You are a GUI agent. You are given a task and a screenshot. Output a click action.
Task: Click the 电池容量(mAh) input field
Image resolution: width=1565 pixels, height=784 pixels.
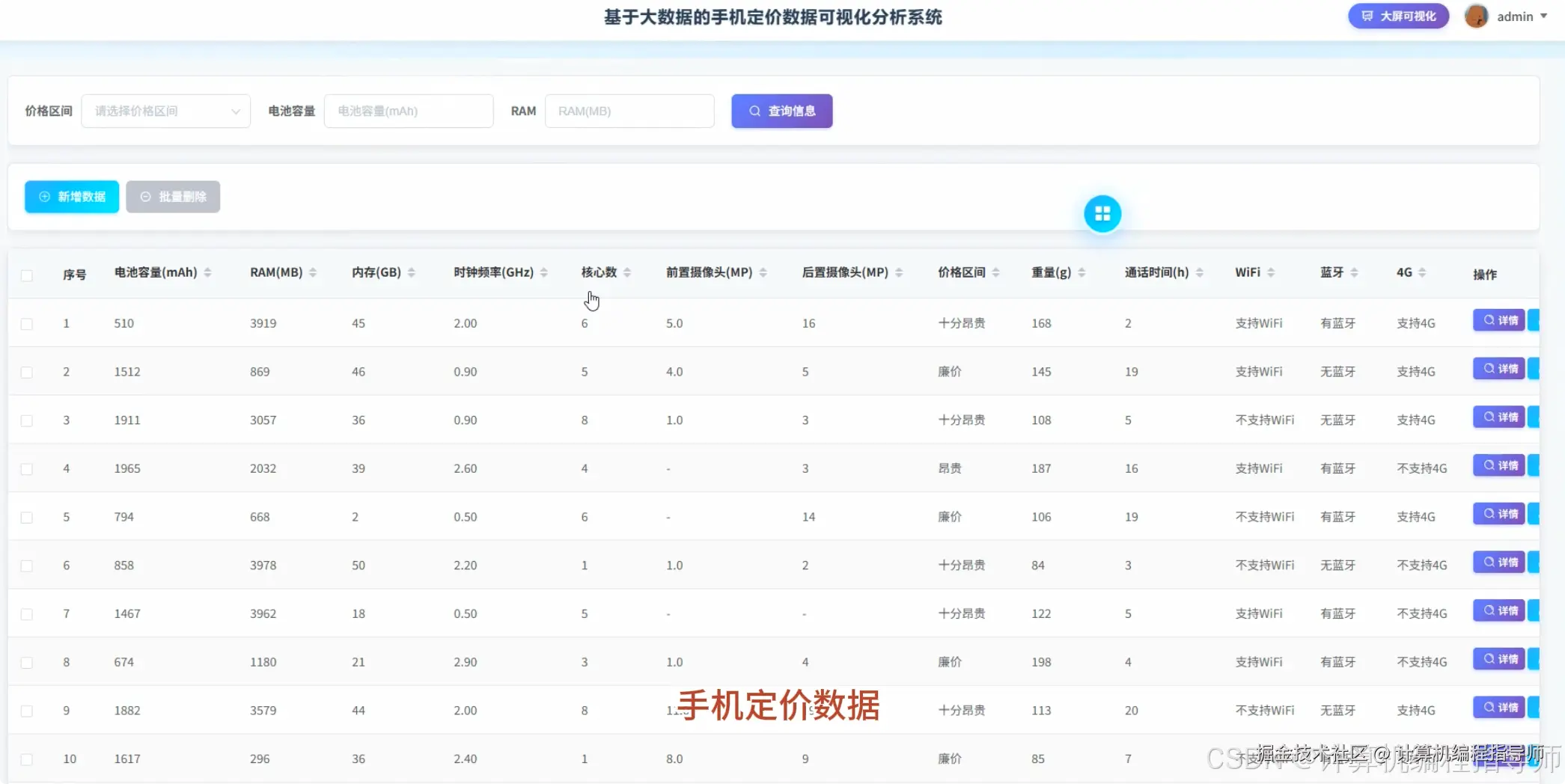coord(409,111)
